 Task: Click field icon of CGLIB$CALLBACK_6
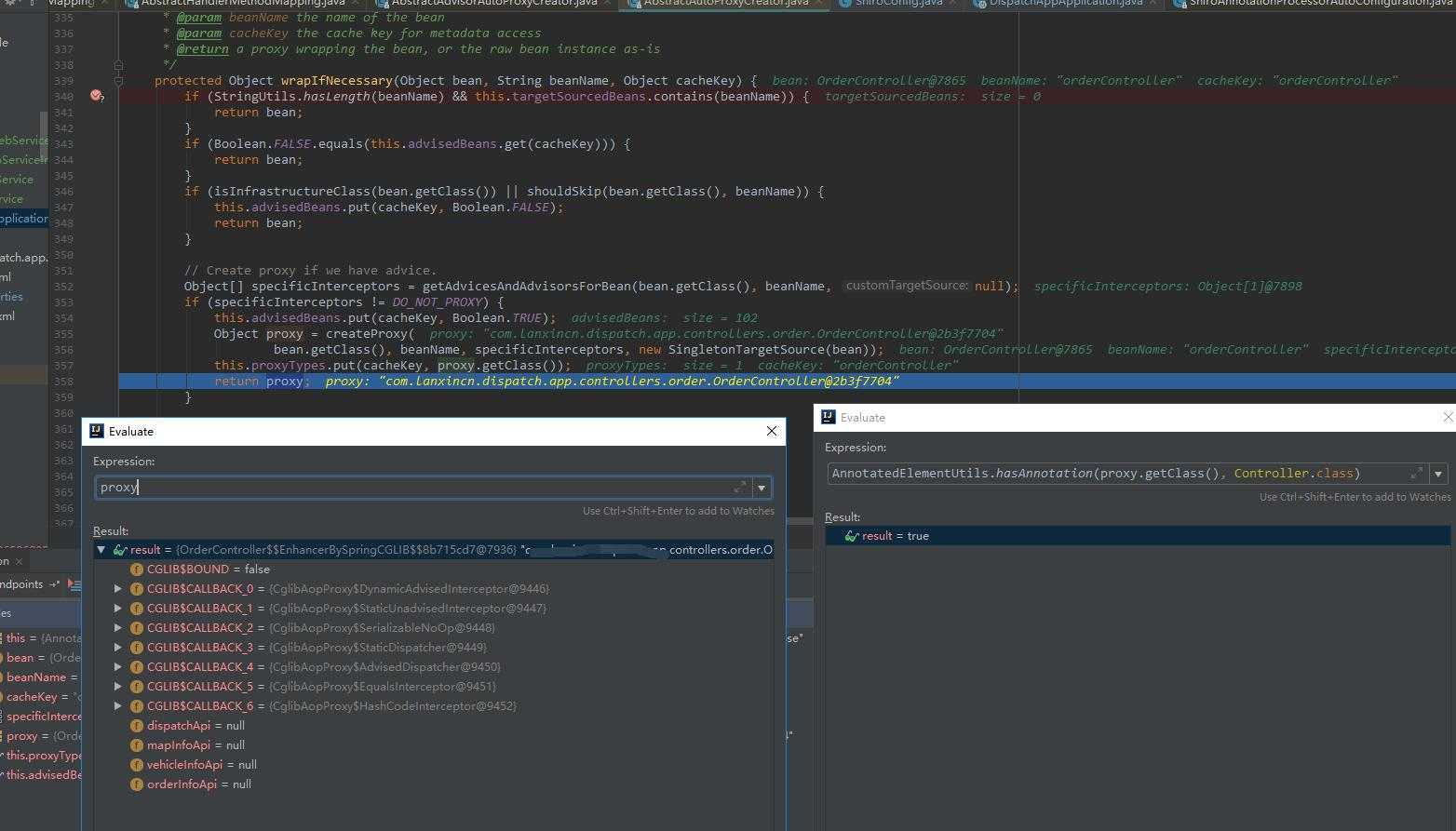pos(137,706)
